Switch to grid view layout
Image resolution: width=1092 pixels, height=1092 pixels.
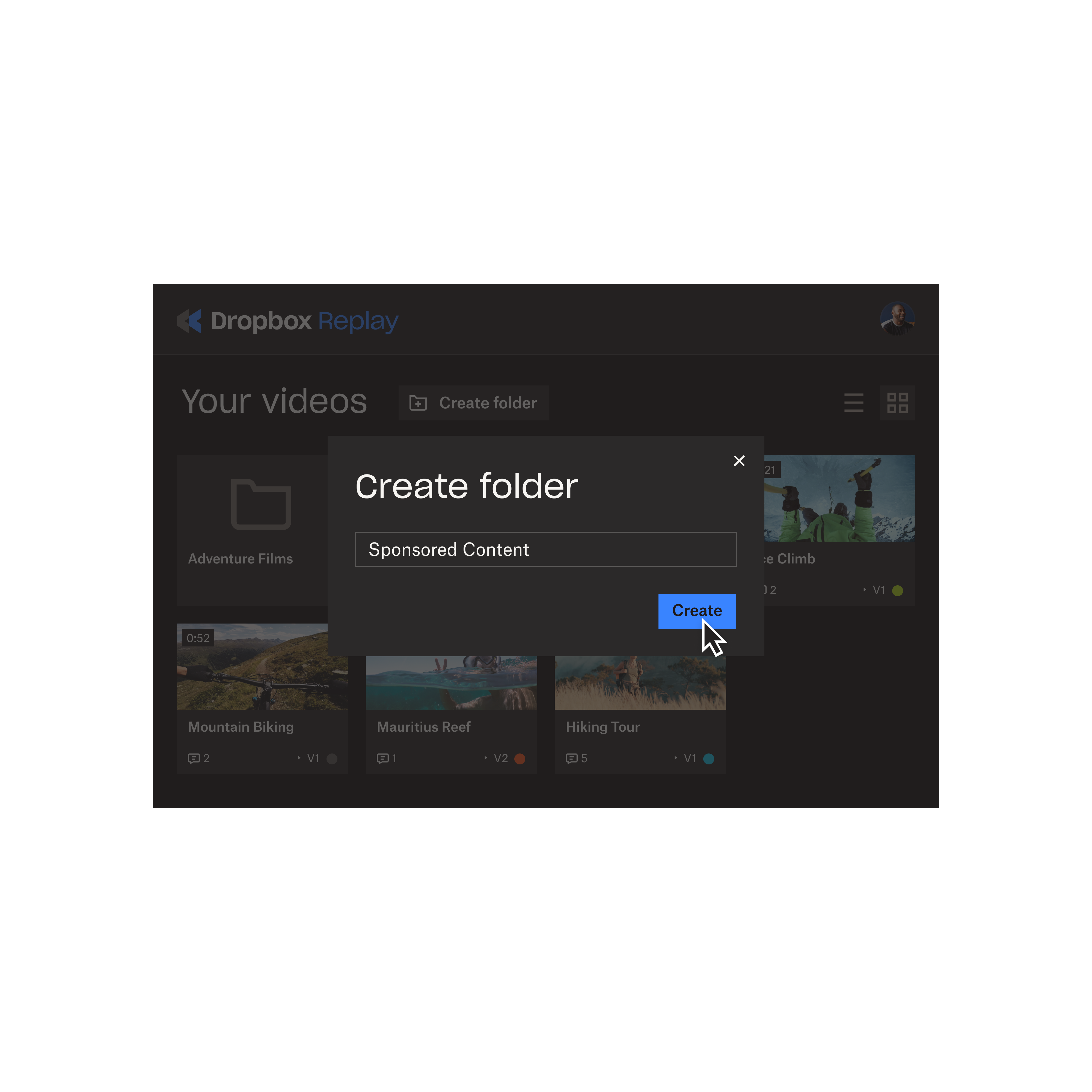tap(897, 402)
